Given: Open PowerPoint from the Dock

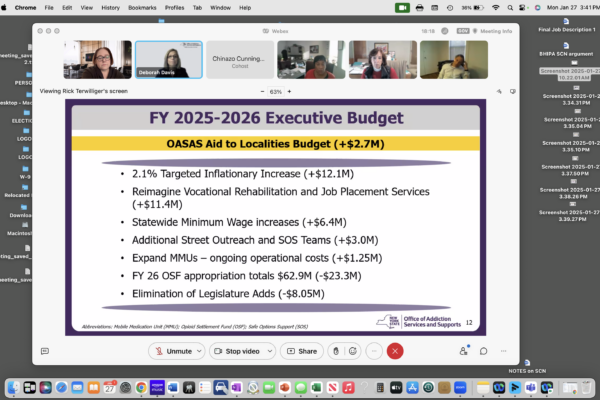Looking at the screenshot, I should tap(284, 388).
